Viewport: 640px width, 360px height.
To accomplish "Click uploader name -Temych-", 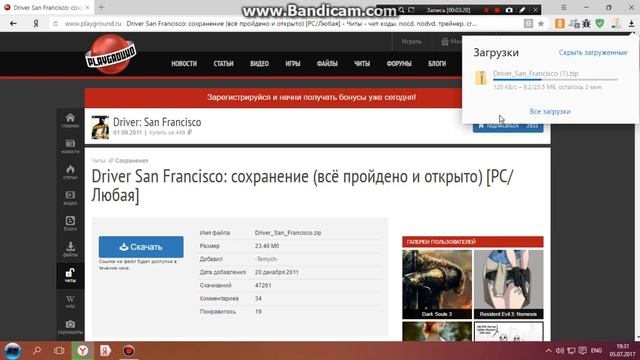I will (267, 259).
